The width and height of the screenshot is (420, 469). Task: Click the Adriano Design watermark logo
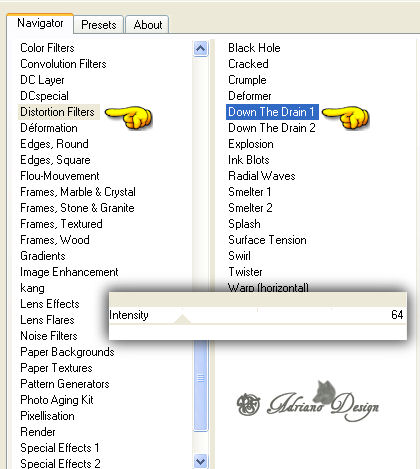pyautogui.click(x=307, y=402)
